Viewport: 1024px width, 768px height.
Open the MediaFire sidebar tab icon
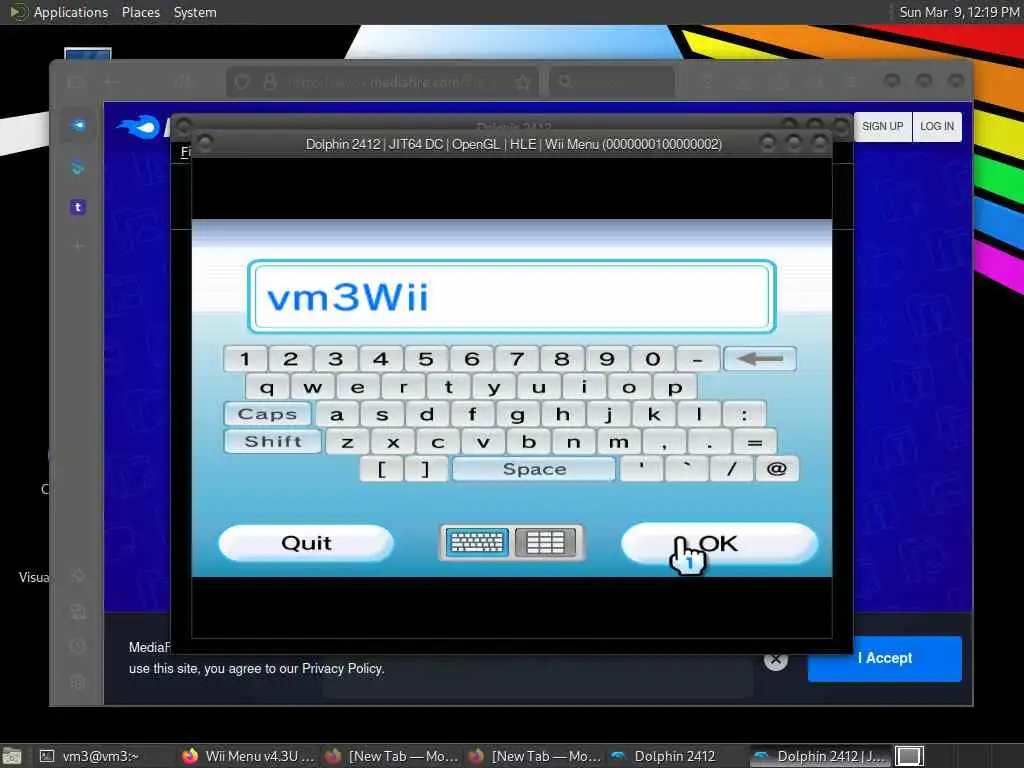point(78,125)
